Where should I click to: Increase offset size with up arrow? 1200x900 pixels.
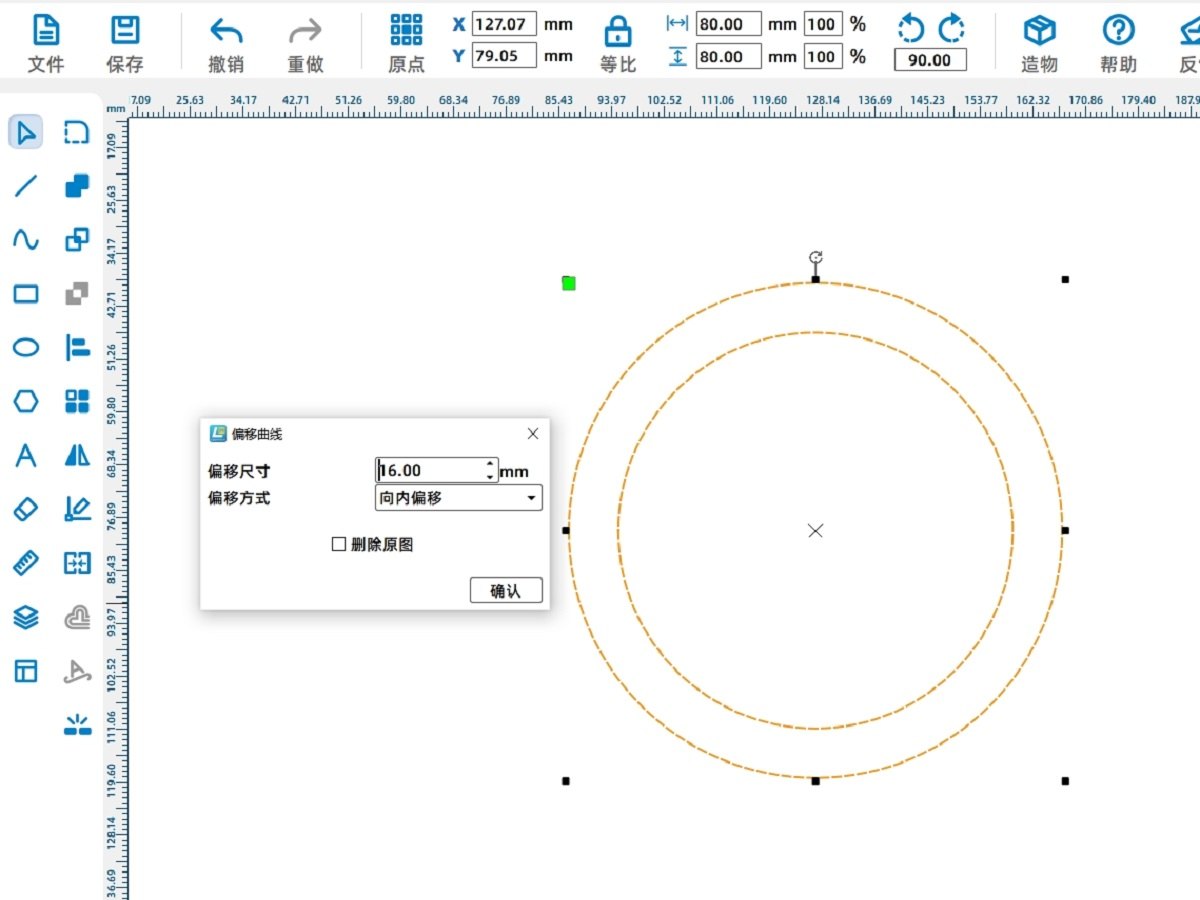[490, 464]
